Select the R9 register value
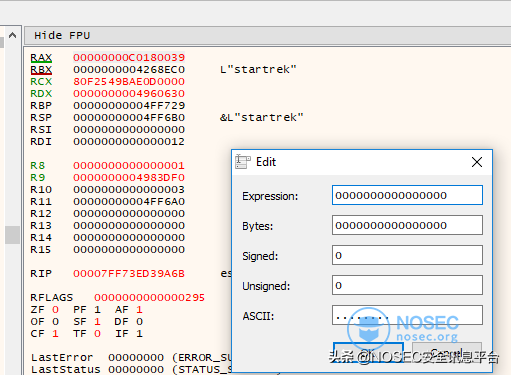Screen dimensions: 511x375 129,178
